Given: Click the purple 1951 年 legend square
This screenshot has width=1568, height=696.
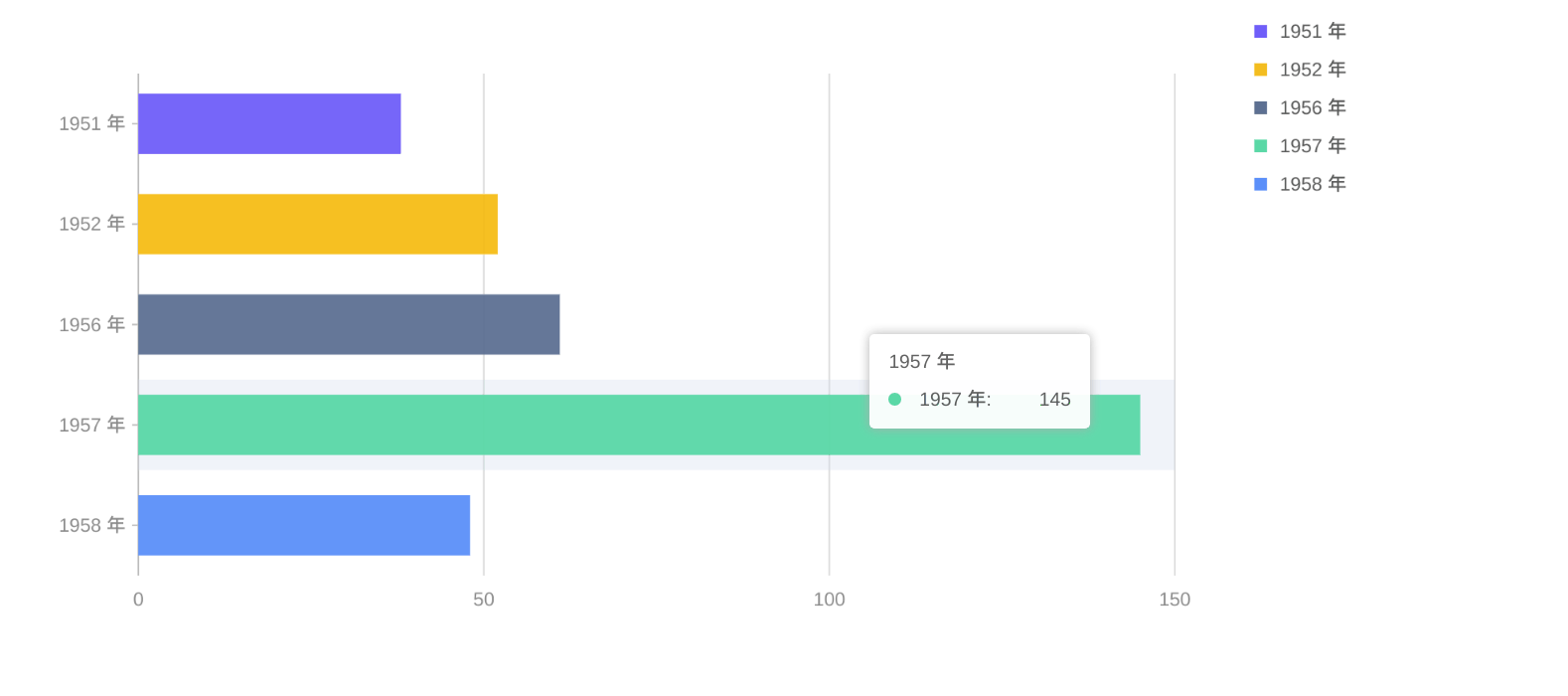Looking at the screenshot, I should tap(1260, 32).
